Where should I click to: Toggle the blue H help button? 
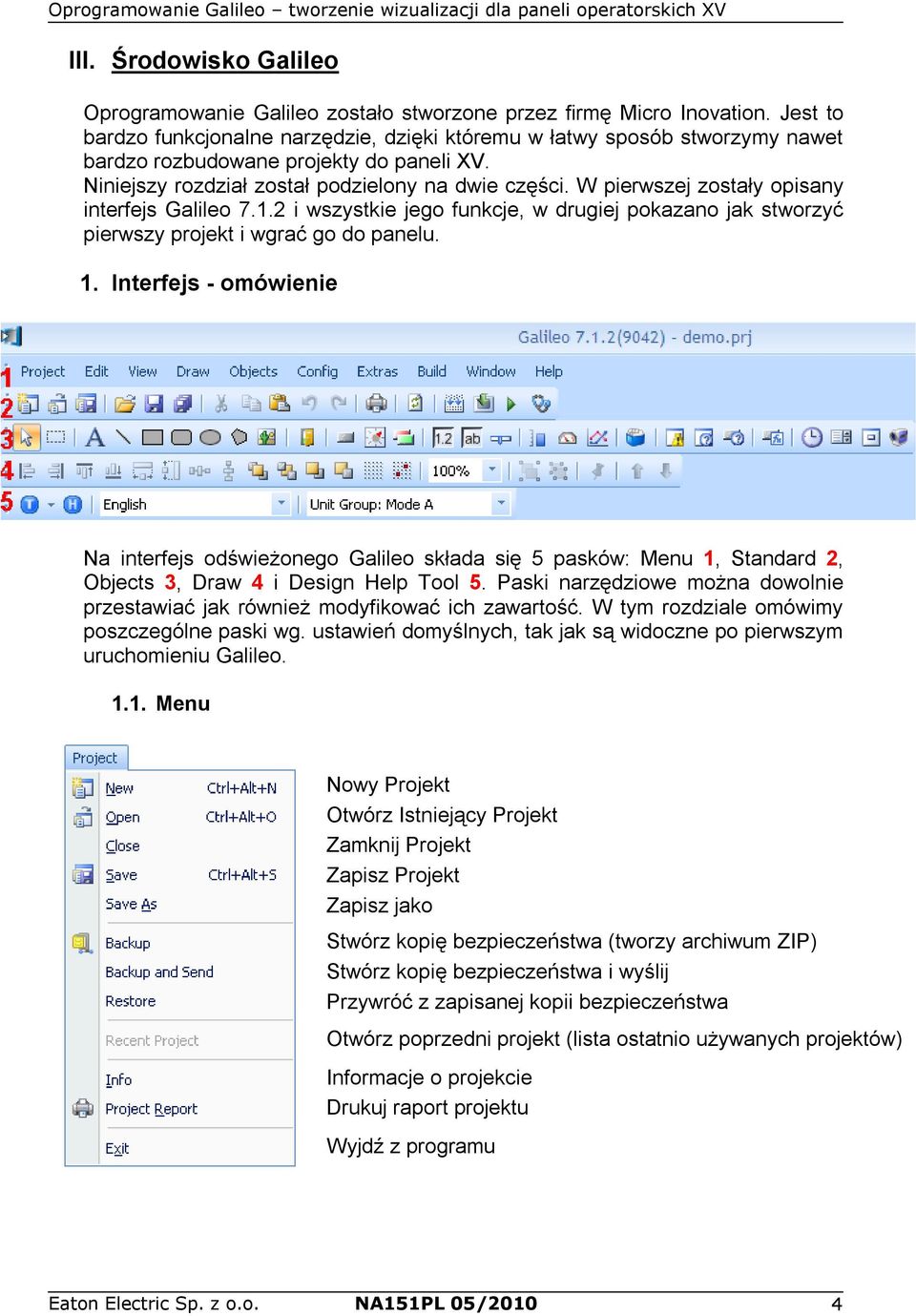coord(73,505)
